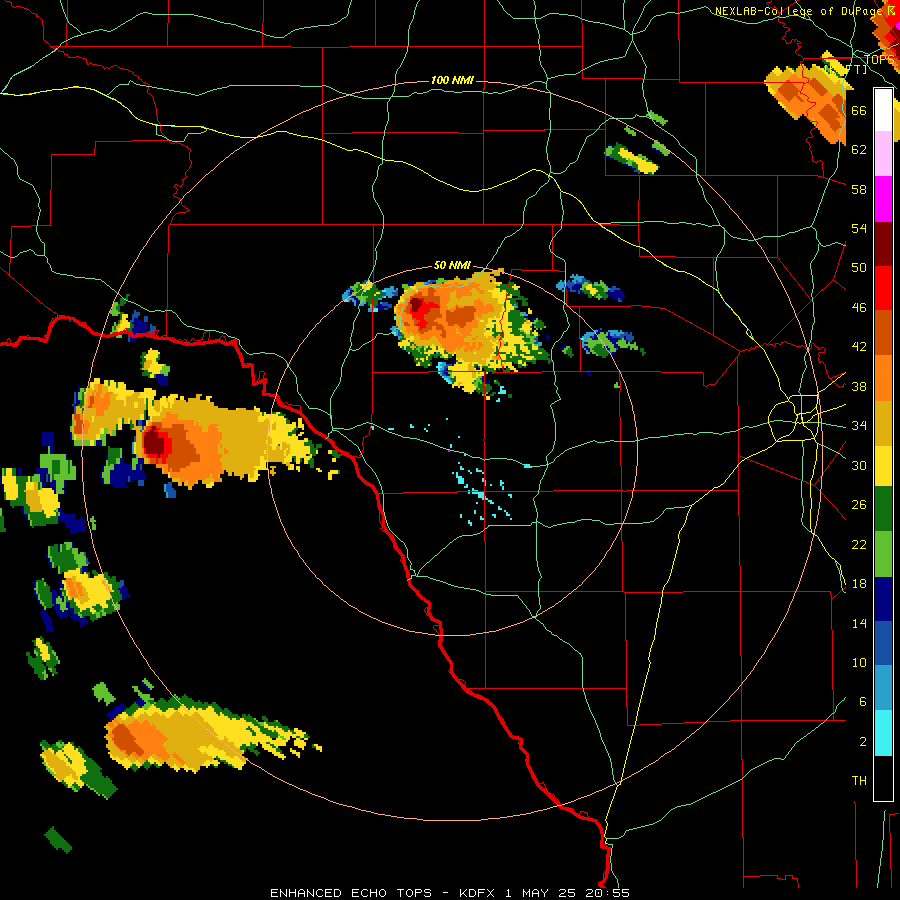Pick the medium blue legend color band

pyautogui.click(x=883, y=643)
